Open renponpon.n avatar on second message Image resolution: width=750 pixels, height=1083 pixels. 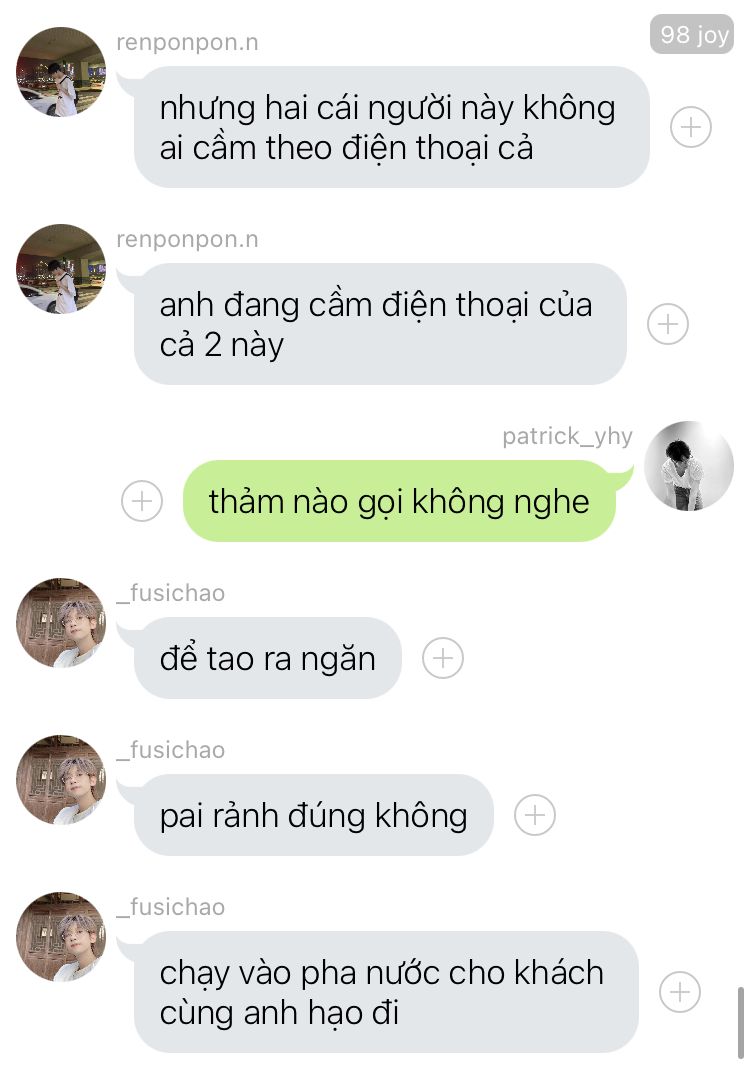(61, 269)
